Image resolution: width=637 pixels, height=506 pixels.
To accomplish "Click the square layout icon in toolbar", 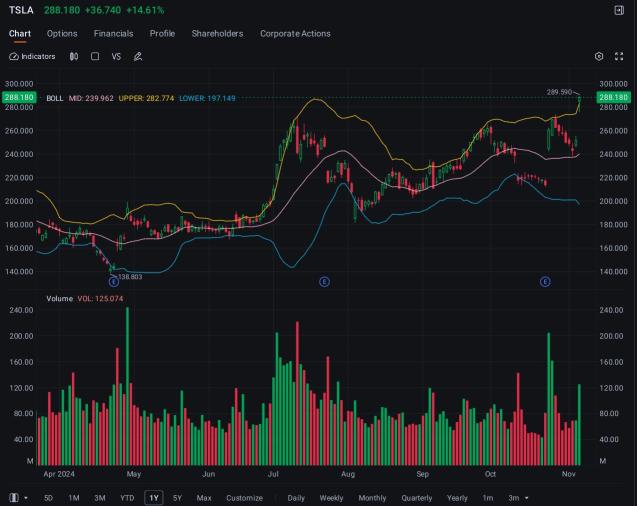I will [x=95, y=56].
